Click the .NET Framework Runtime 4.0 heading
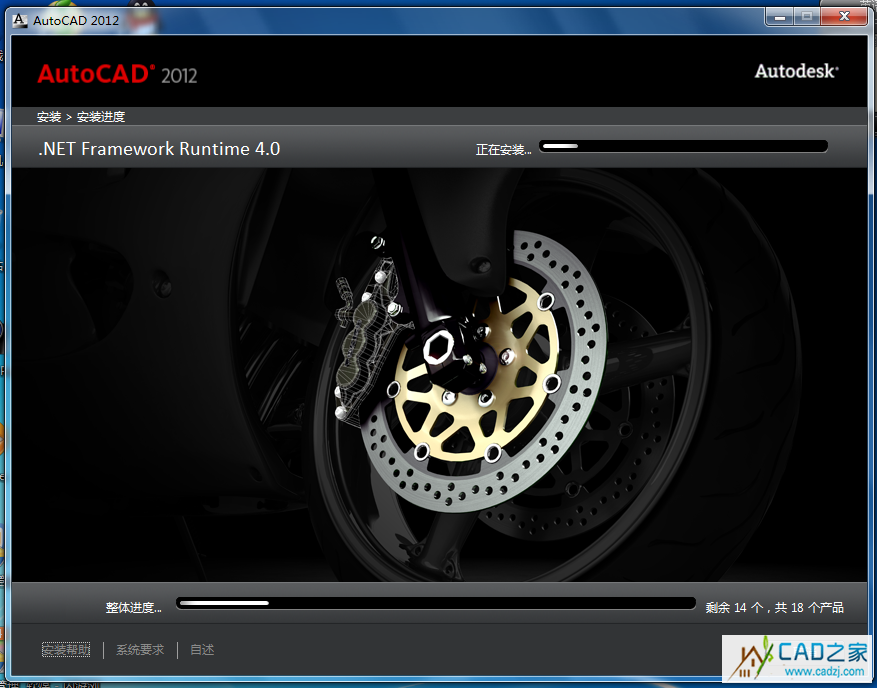The height and width of the screenshot is (688, 877). point(159,149)
